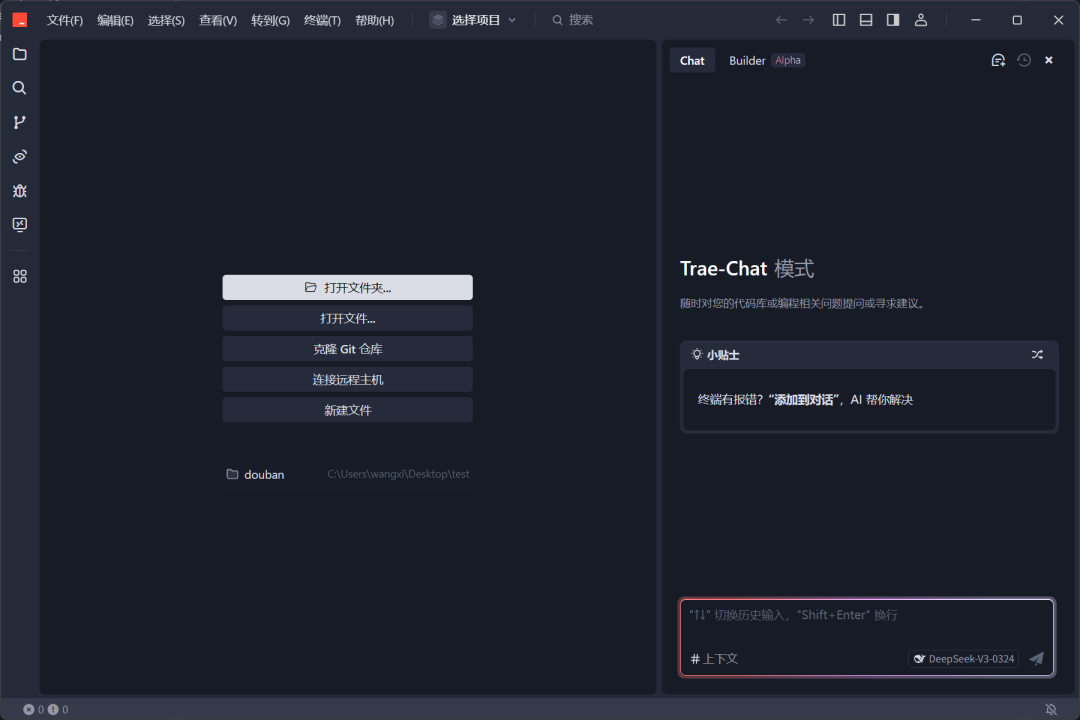Go forward with the right arrow
This screenshot has height=720, width=1080.
[x=809, y=20]
